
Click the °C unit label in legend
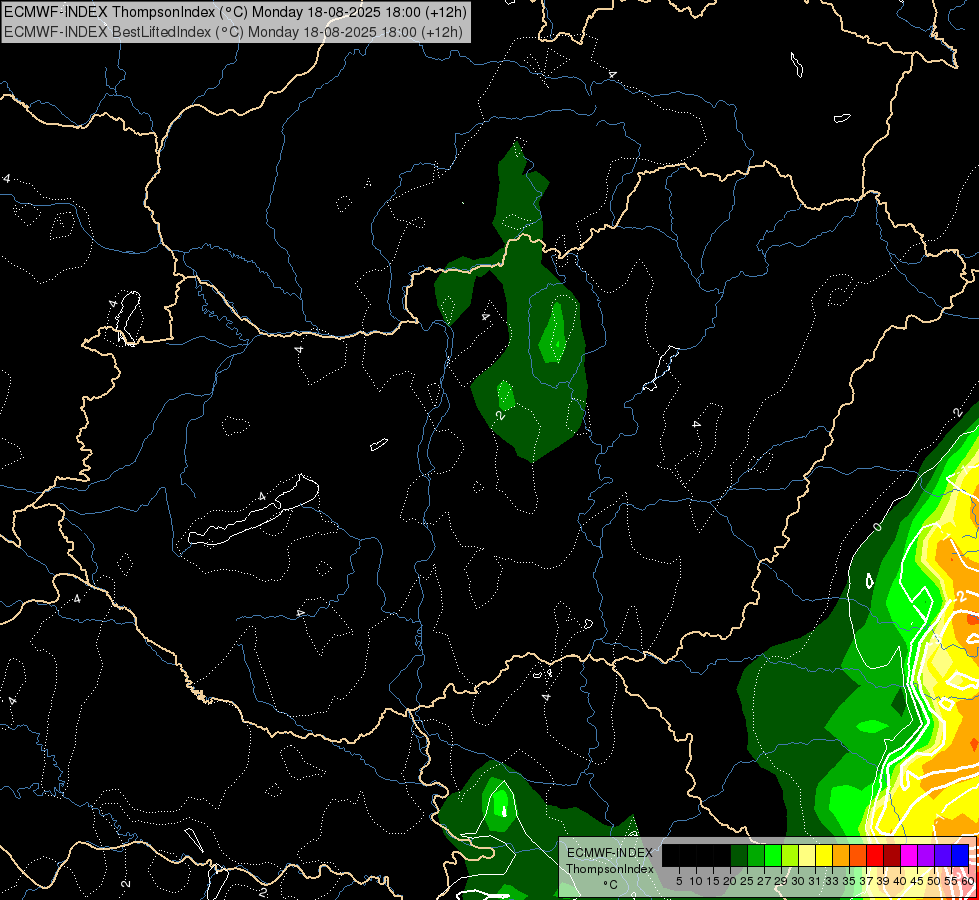pyautogui.click(x=611, y=884)
